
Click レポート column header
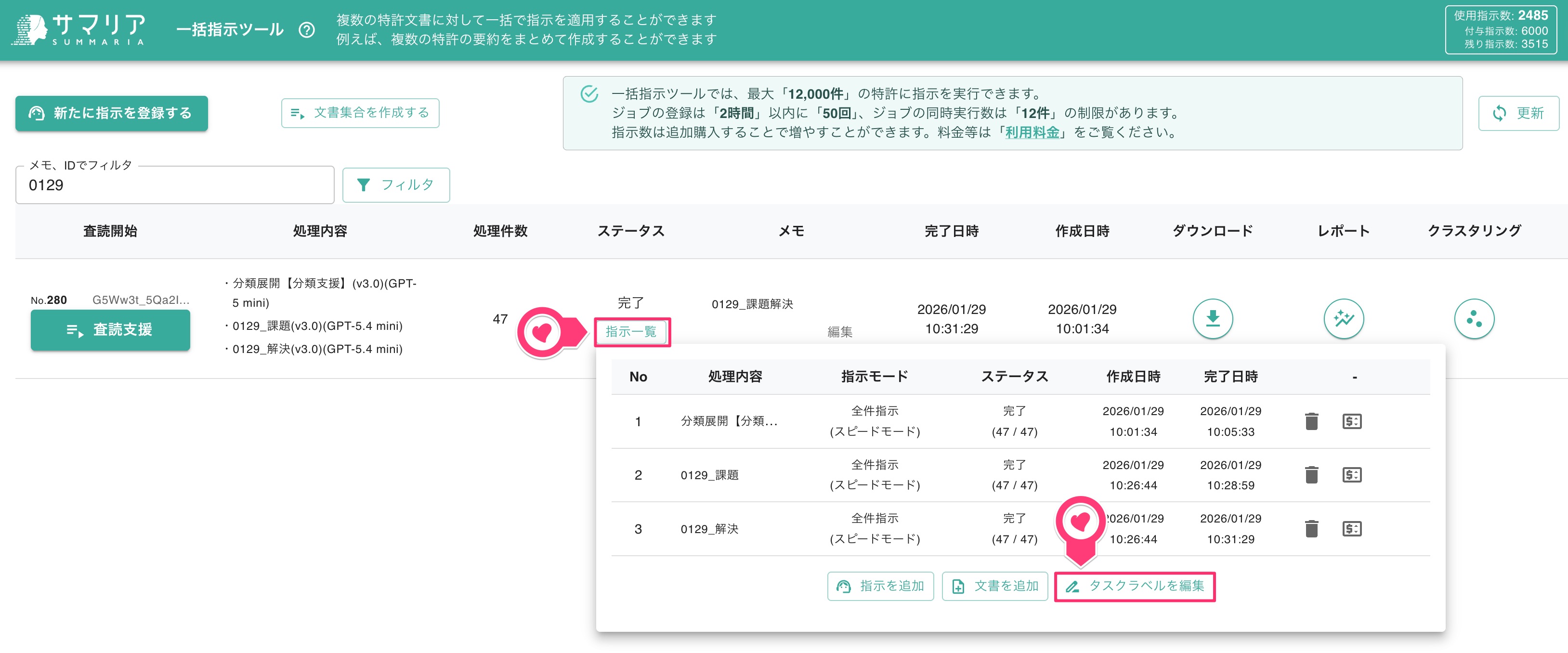1344,231
